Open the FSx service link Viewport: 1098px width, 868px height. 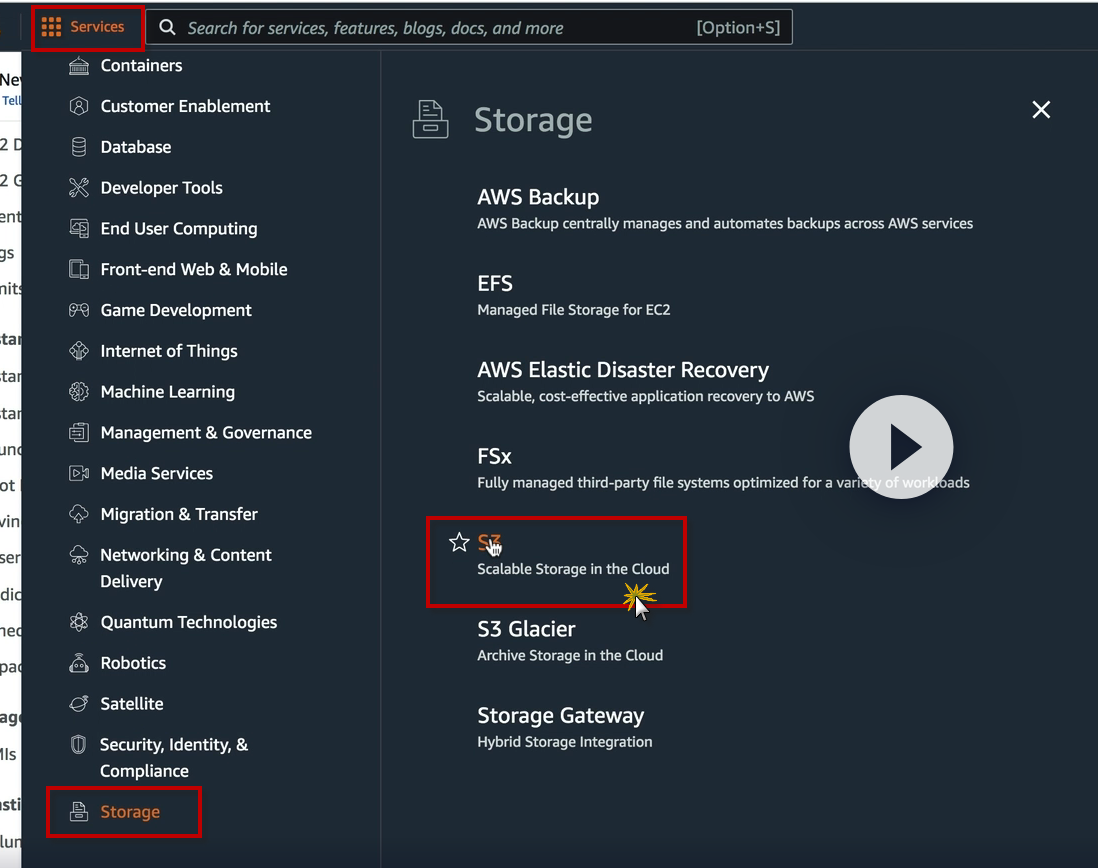pos(494,456)
